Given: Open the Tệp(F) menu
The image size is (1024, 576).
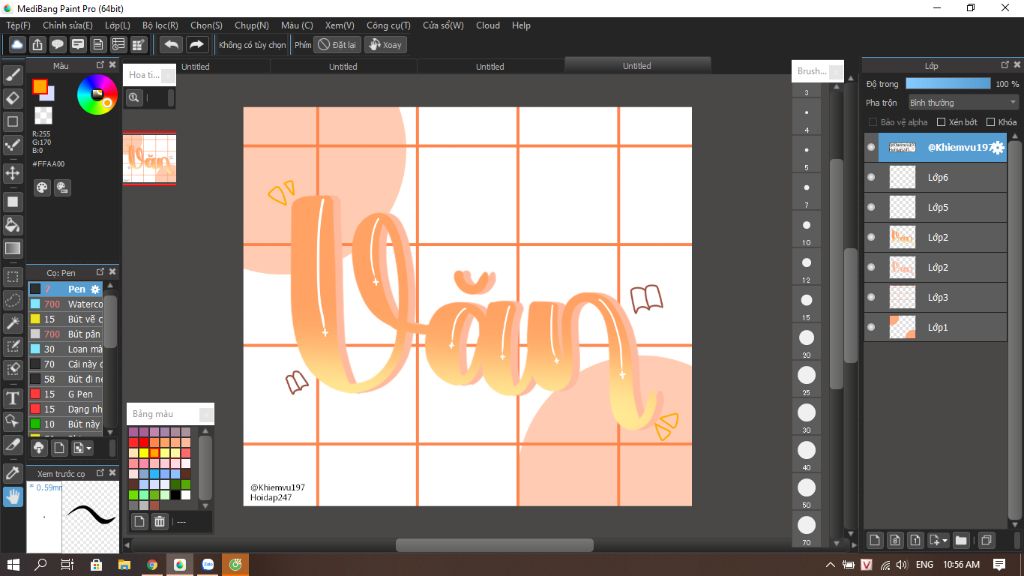Looking at the screenshot, I should click(x=18, y=25).
